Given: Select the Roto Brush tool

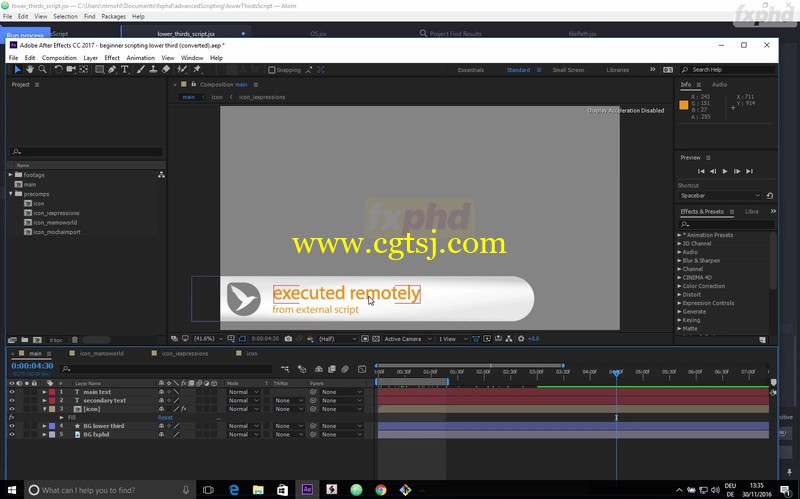Looking at the screenshot, I should [x=181, y=69].
